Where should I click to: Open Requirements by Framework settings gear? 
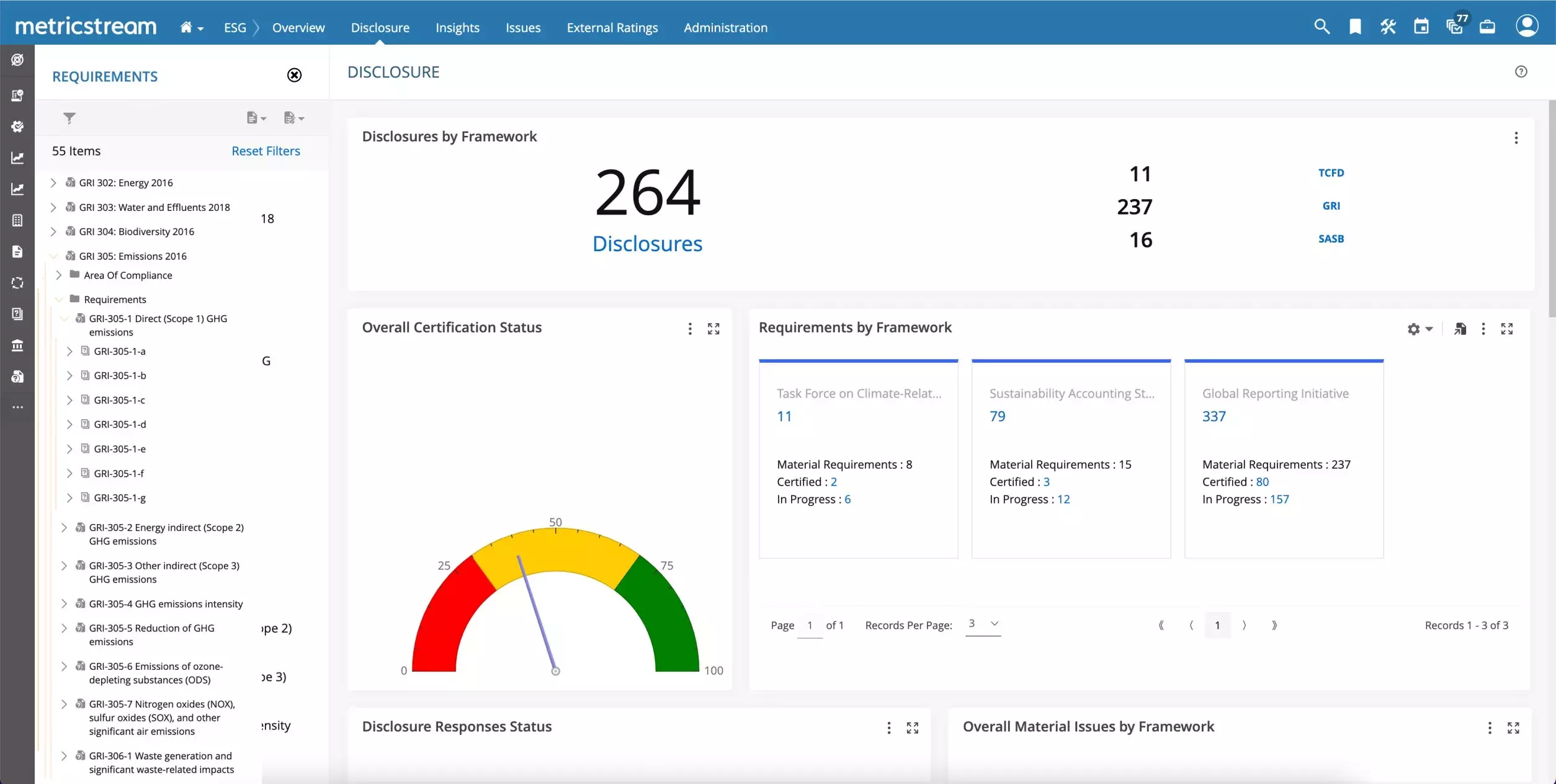(1420, 329)
